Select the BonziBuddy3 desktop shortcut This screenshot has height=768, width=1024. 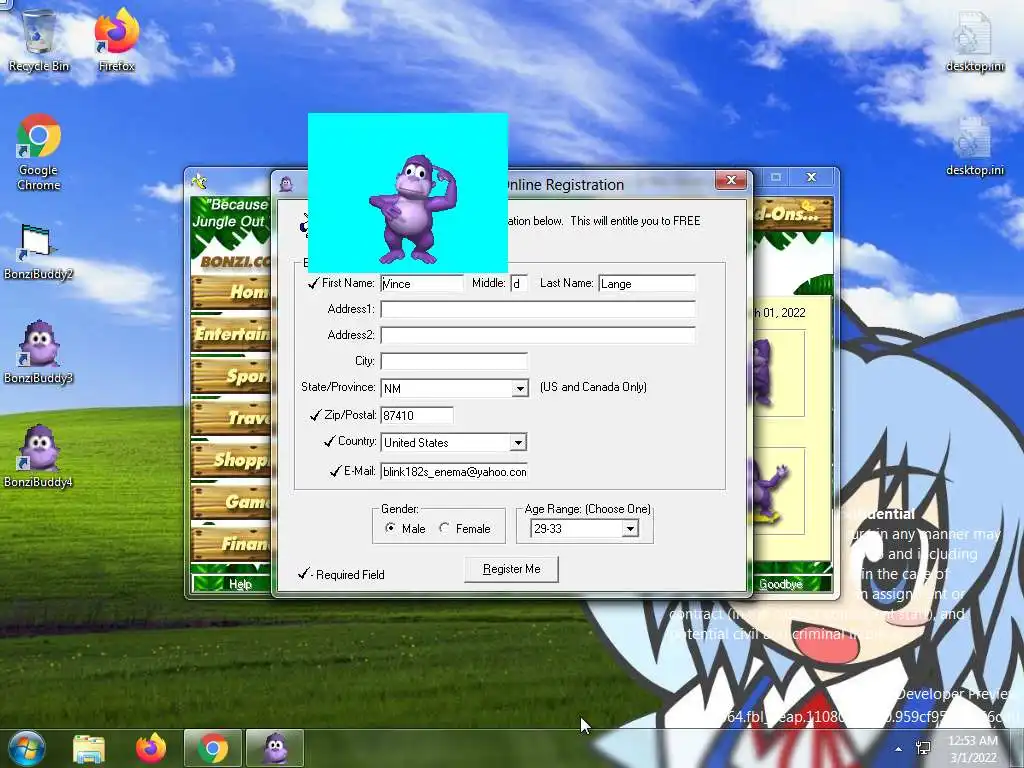click(x=38, y=353)
